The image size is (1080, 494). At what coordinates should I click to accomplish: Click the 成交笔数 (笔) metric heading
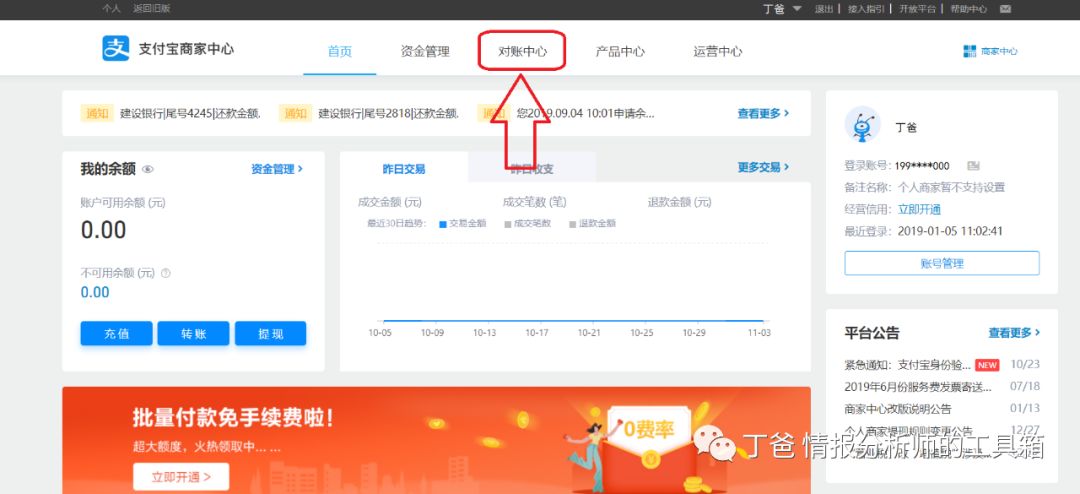[534, 203]
